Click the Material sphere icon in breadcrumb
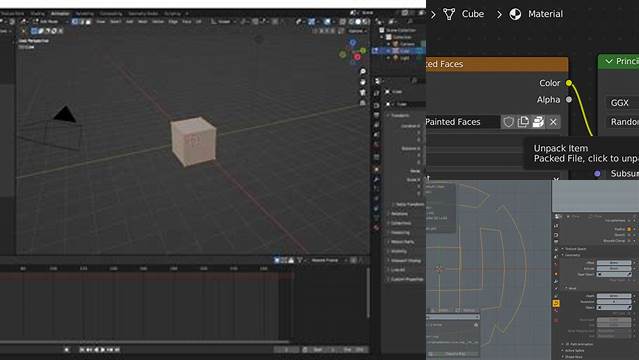 tap(515, 14)
